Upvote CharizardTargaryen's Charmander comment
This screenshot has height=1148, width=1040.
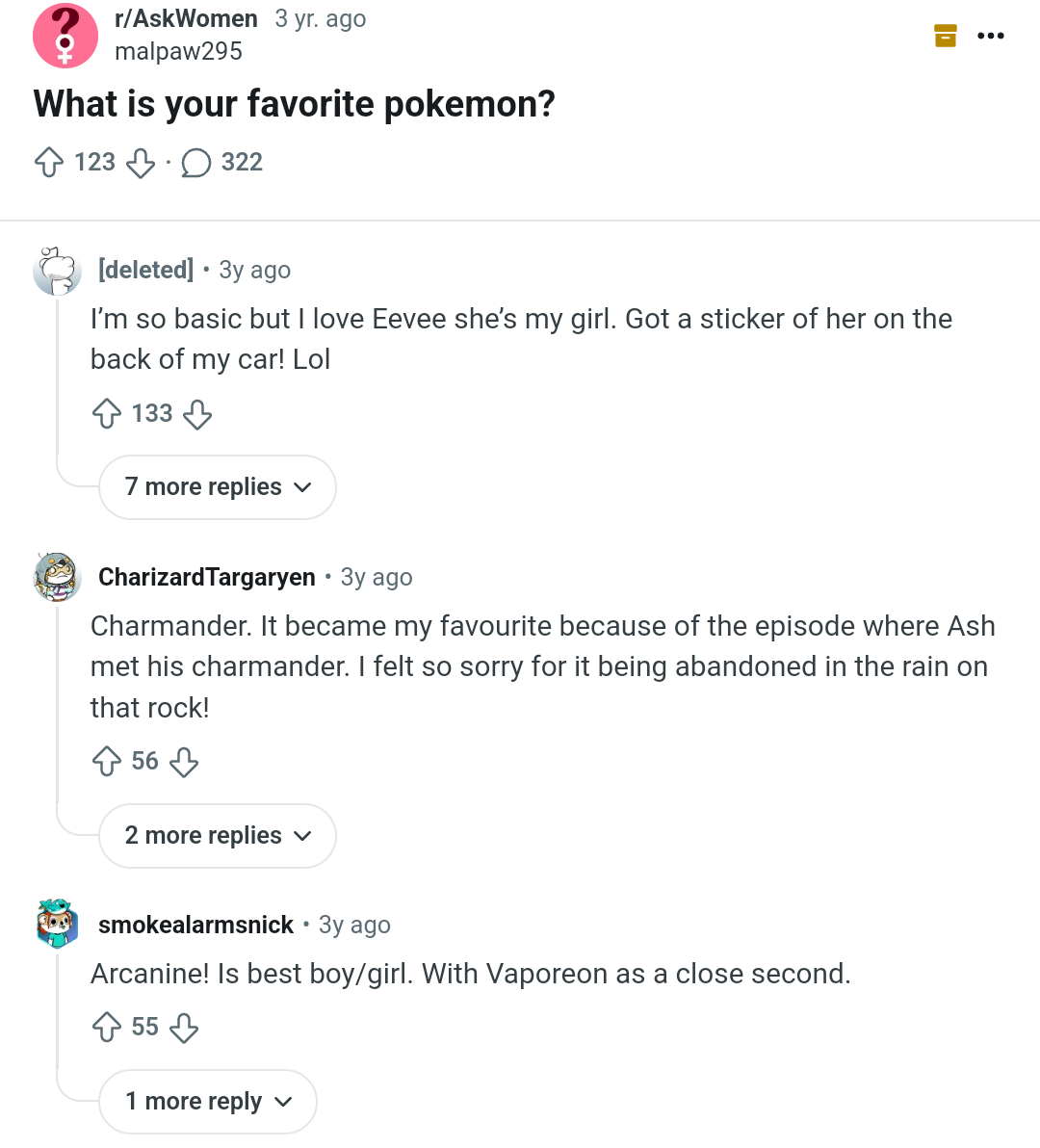(x=106, y=762)
